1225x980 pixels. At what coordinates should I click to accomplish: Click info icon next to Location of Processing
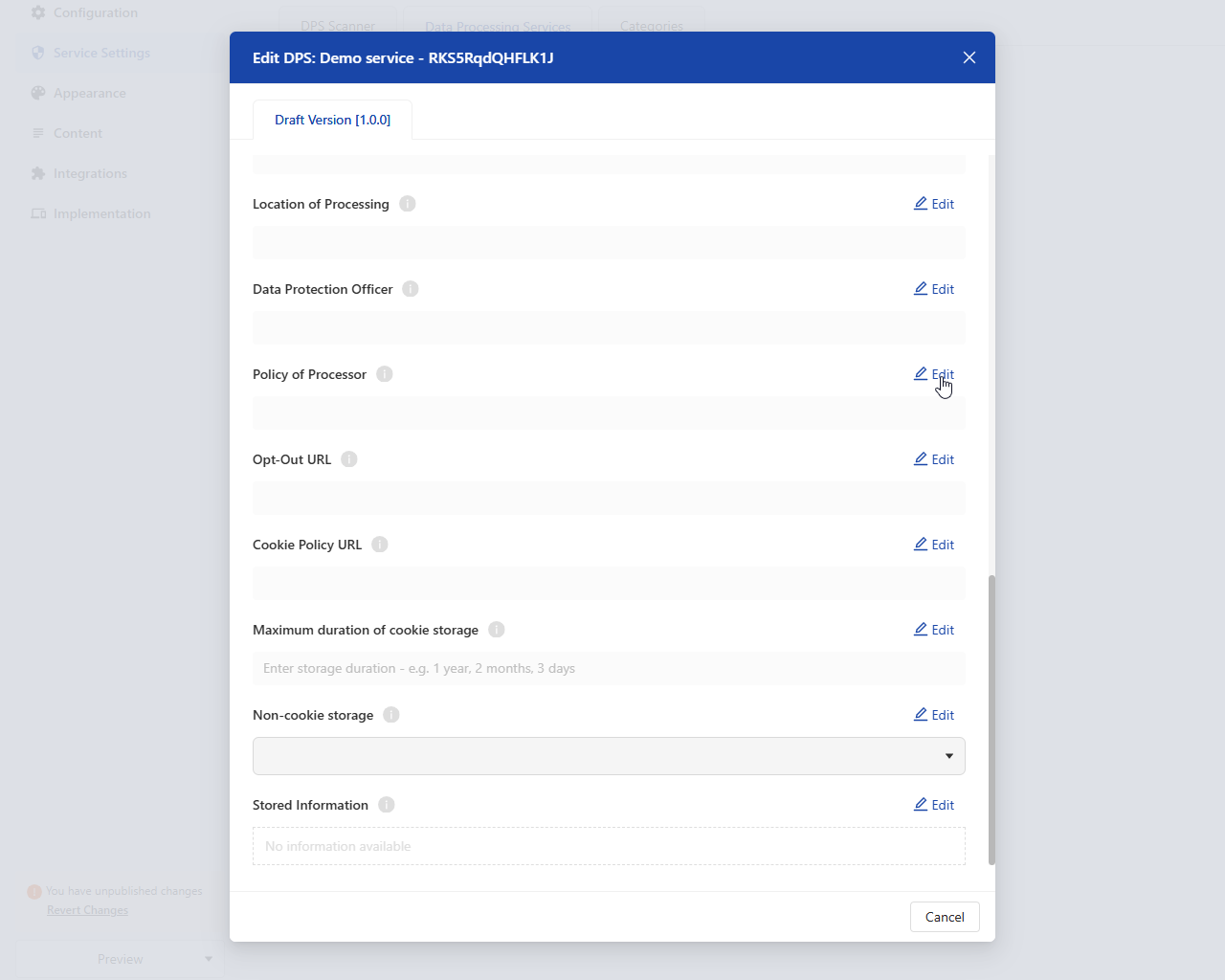[x=408, y=204]
